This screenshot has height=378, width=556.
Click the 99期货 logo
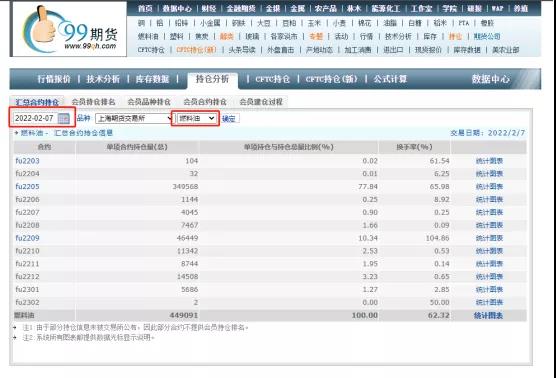pos(70,29)
